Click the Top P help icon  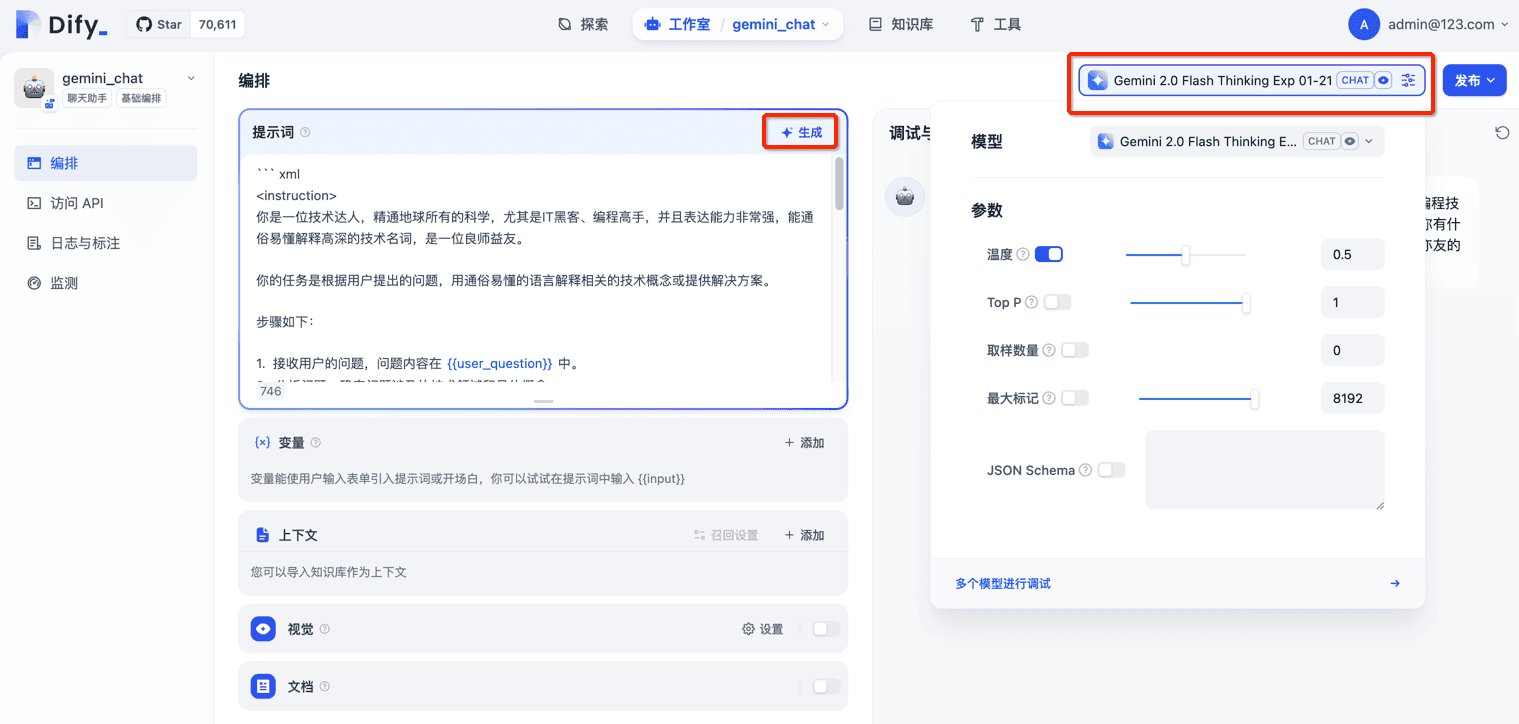pos(1031,302)
